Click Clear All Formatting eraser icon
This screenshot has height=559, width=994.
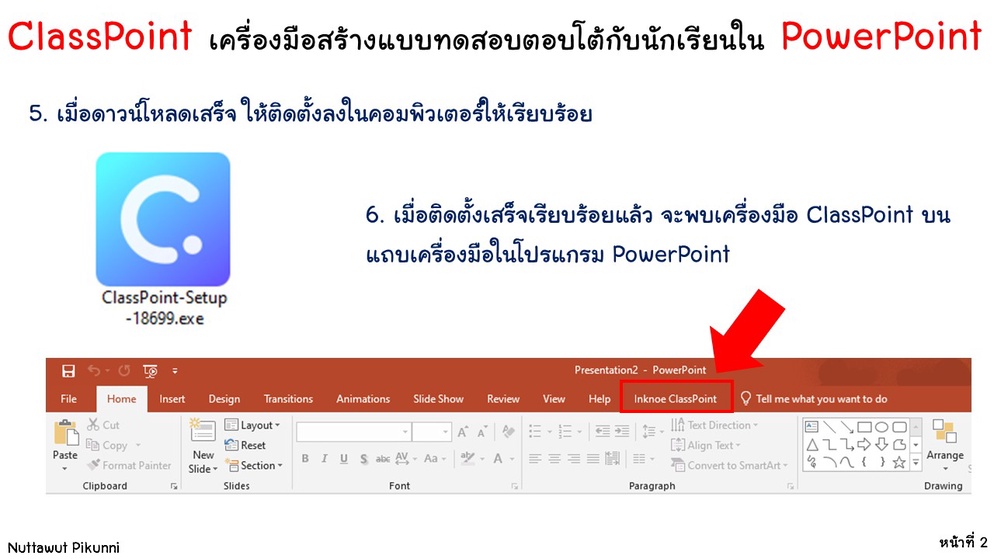tap(508, 432)
